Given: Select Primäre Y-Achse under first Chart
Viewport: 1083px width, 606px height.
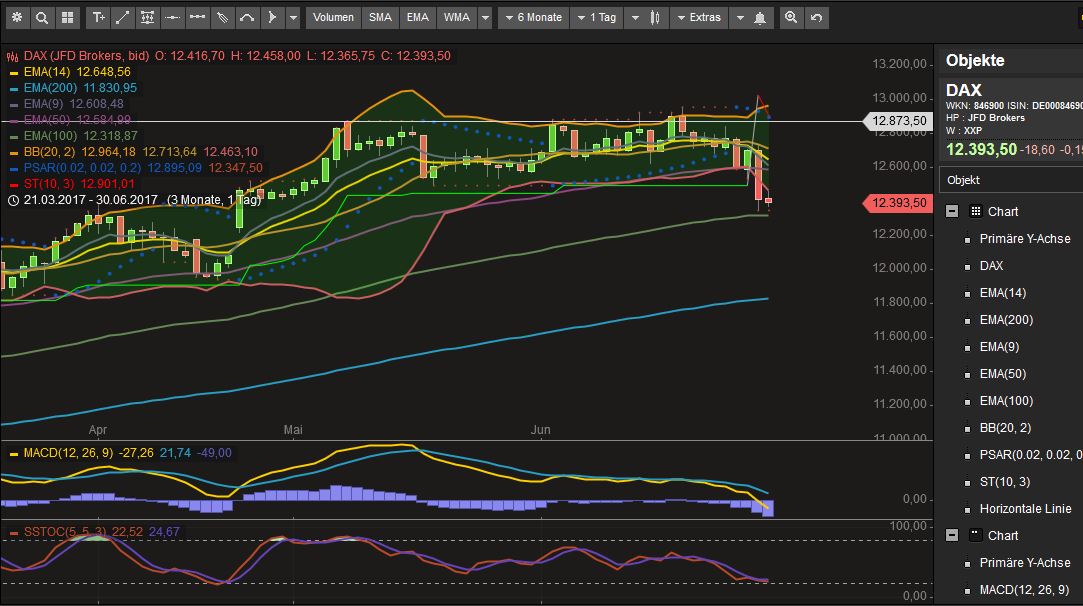Looking at the screenshot, I should click(x=1025, y=238).
